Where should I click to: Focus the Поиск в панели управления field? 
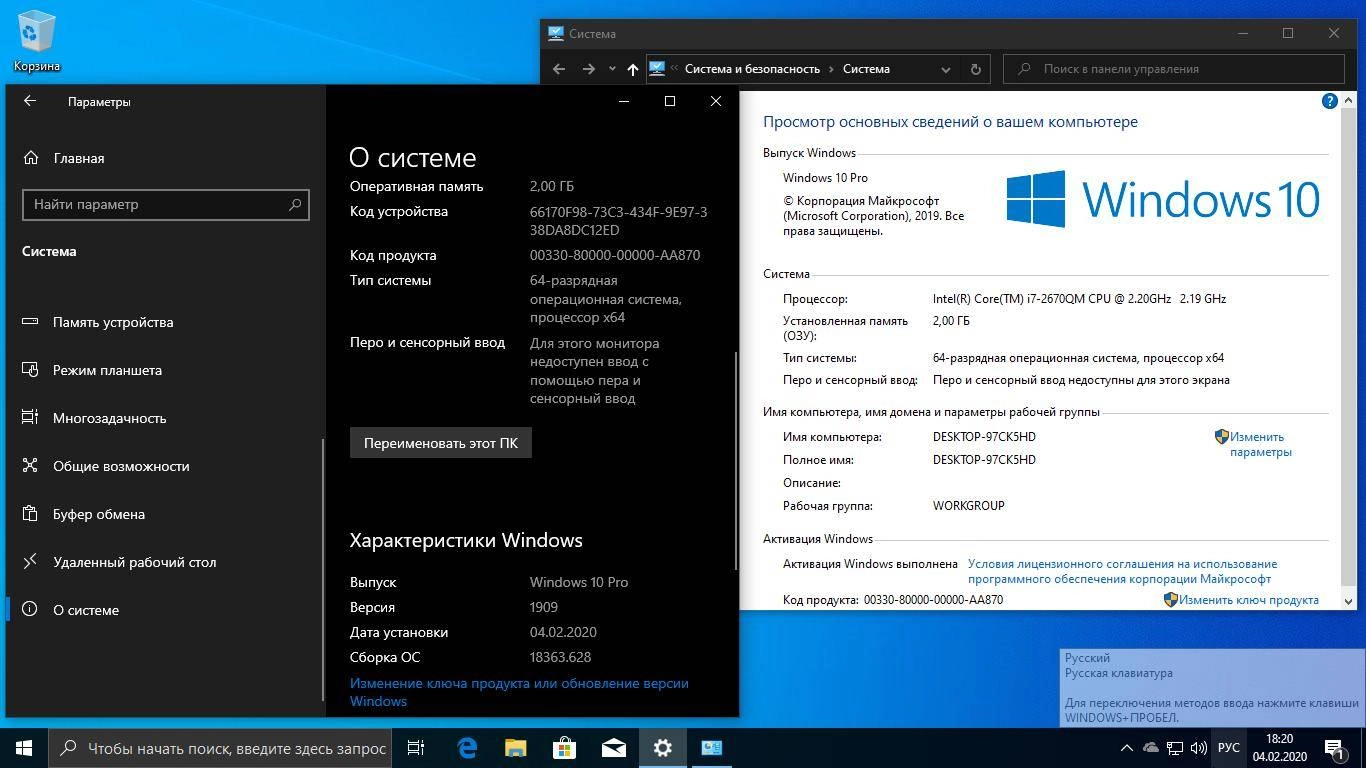pos(1176,69)
